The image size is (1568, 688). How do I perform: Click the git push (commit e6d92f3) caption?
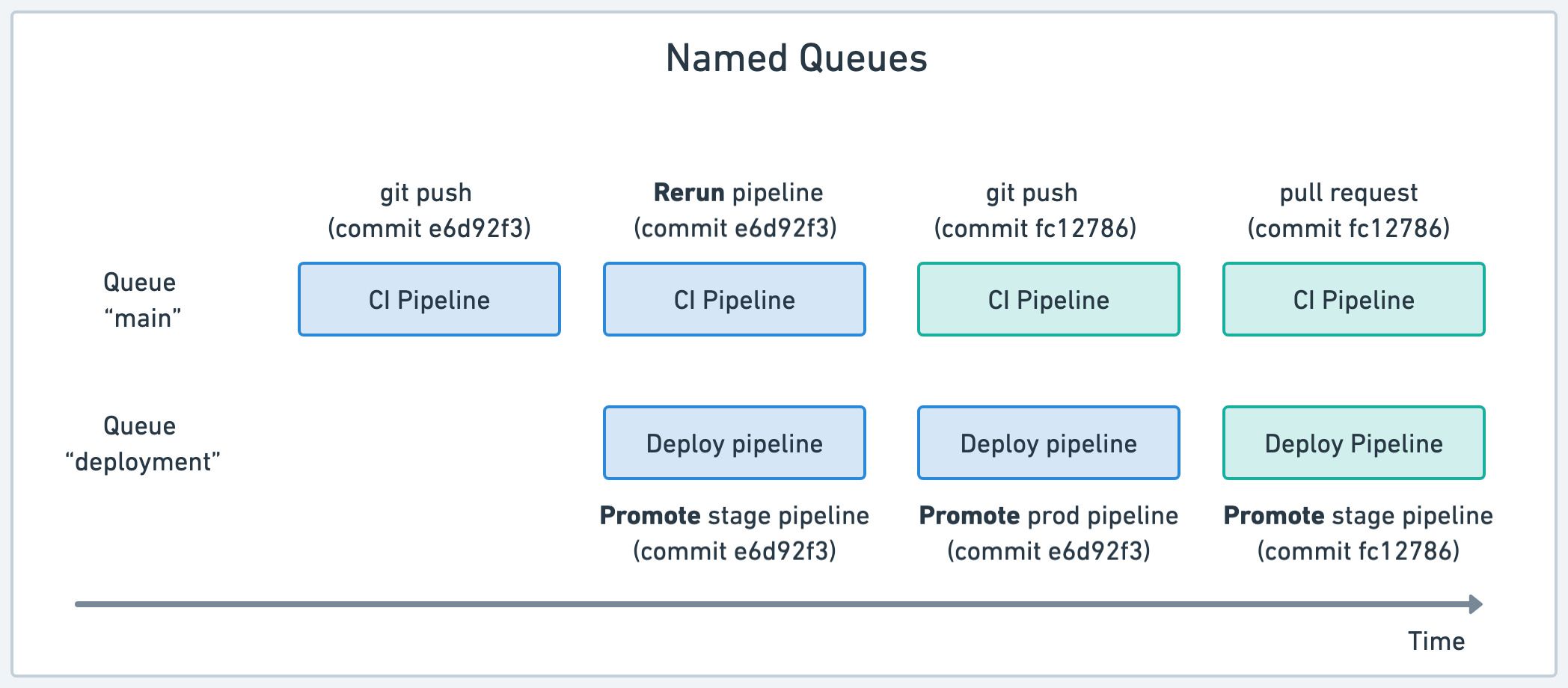(429, 210)
